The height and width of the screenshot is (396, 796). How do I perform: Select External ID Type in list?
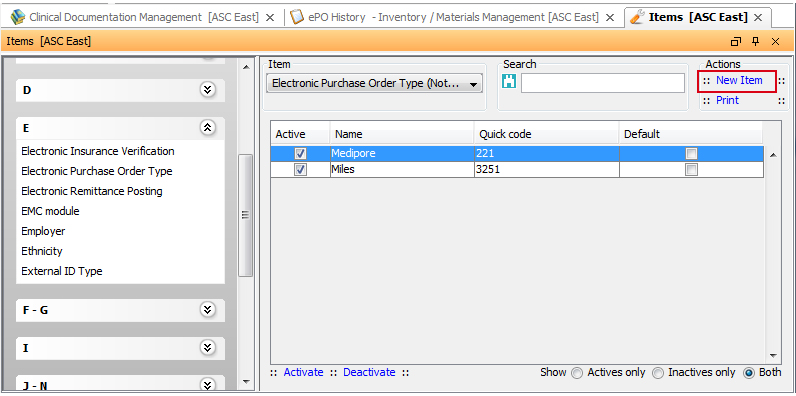[x=62, y=271]
